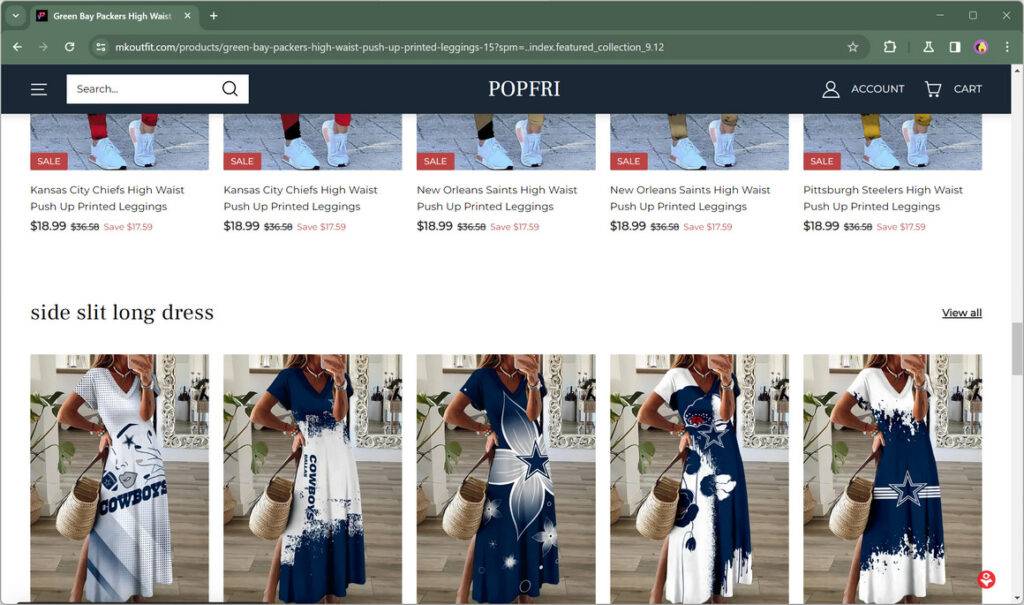Bookmark this page with star icon

click(x=852, y=47)
